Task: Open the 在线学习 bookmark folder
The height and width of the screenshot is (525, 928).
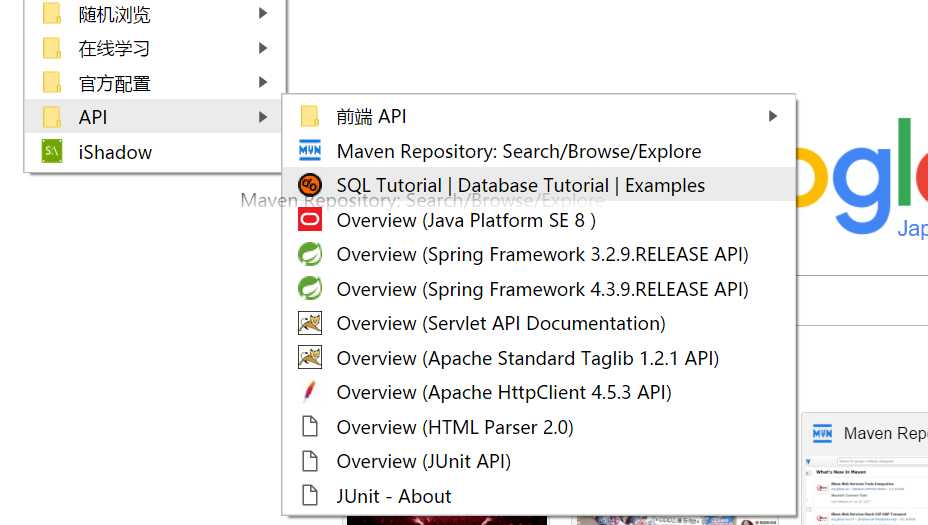Action: [155, 48]
